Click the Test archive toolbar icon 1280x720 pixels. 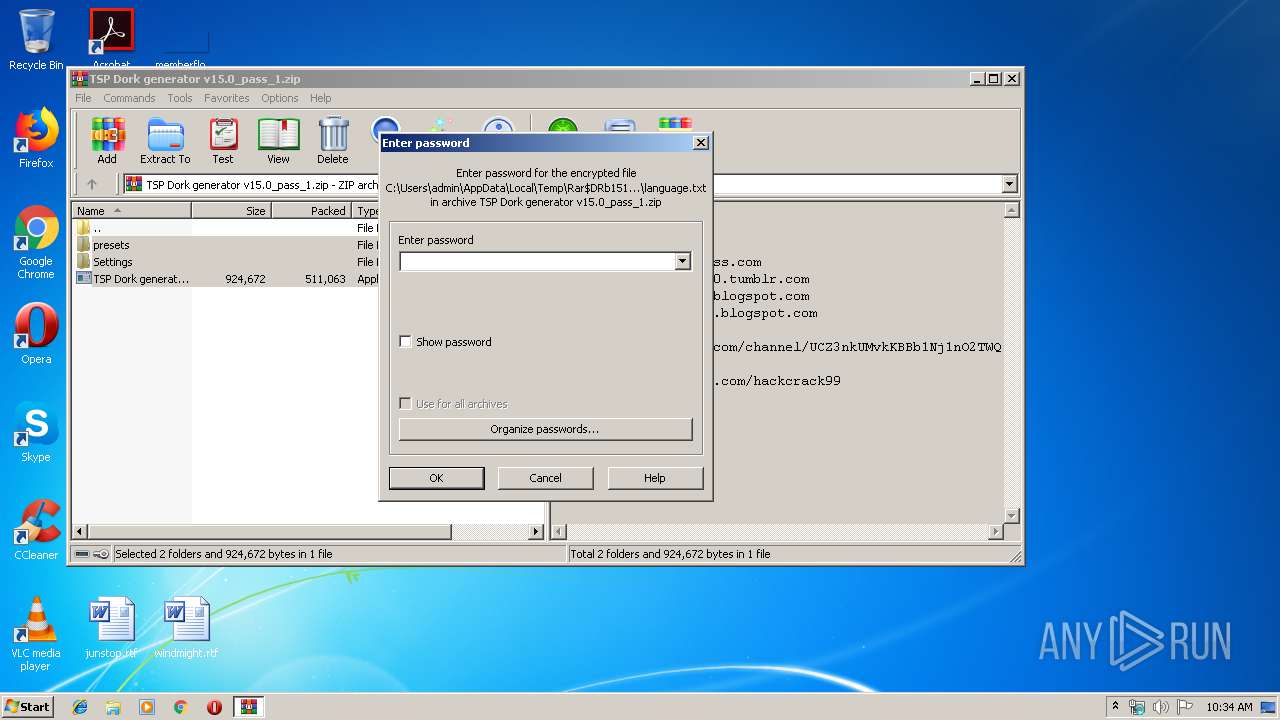(x=223, y=140)
